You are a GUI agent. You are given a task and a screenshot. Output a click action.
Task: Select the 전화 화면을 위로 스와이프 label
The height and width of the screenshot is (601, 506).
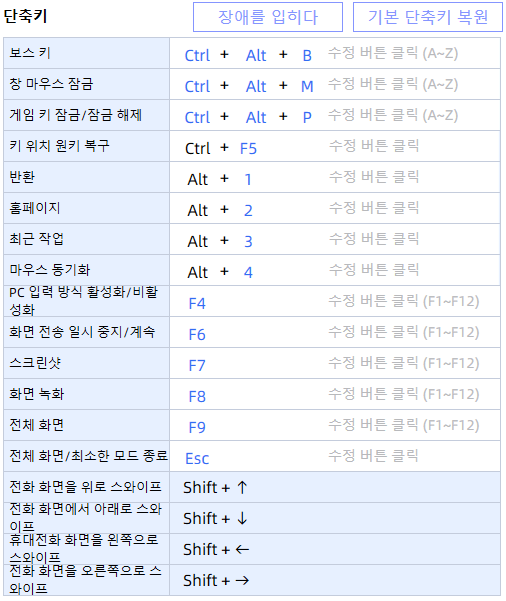coord(85,487)
